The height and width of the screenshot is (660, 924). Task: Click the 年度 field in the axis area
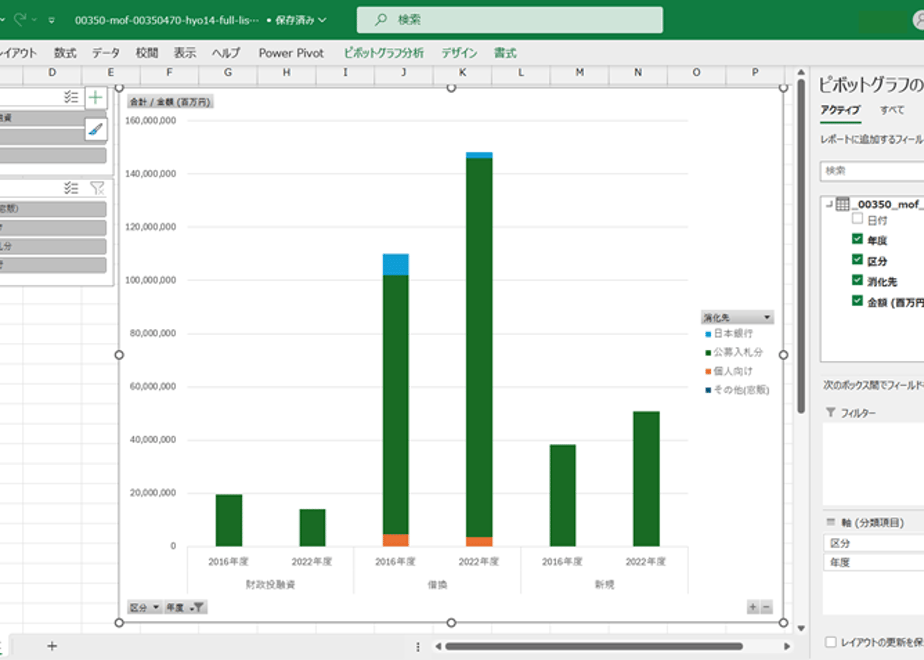coord(874,563)
